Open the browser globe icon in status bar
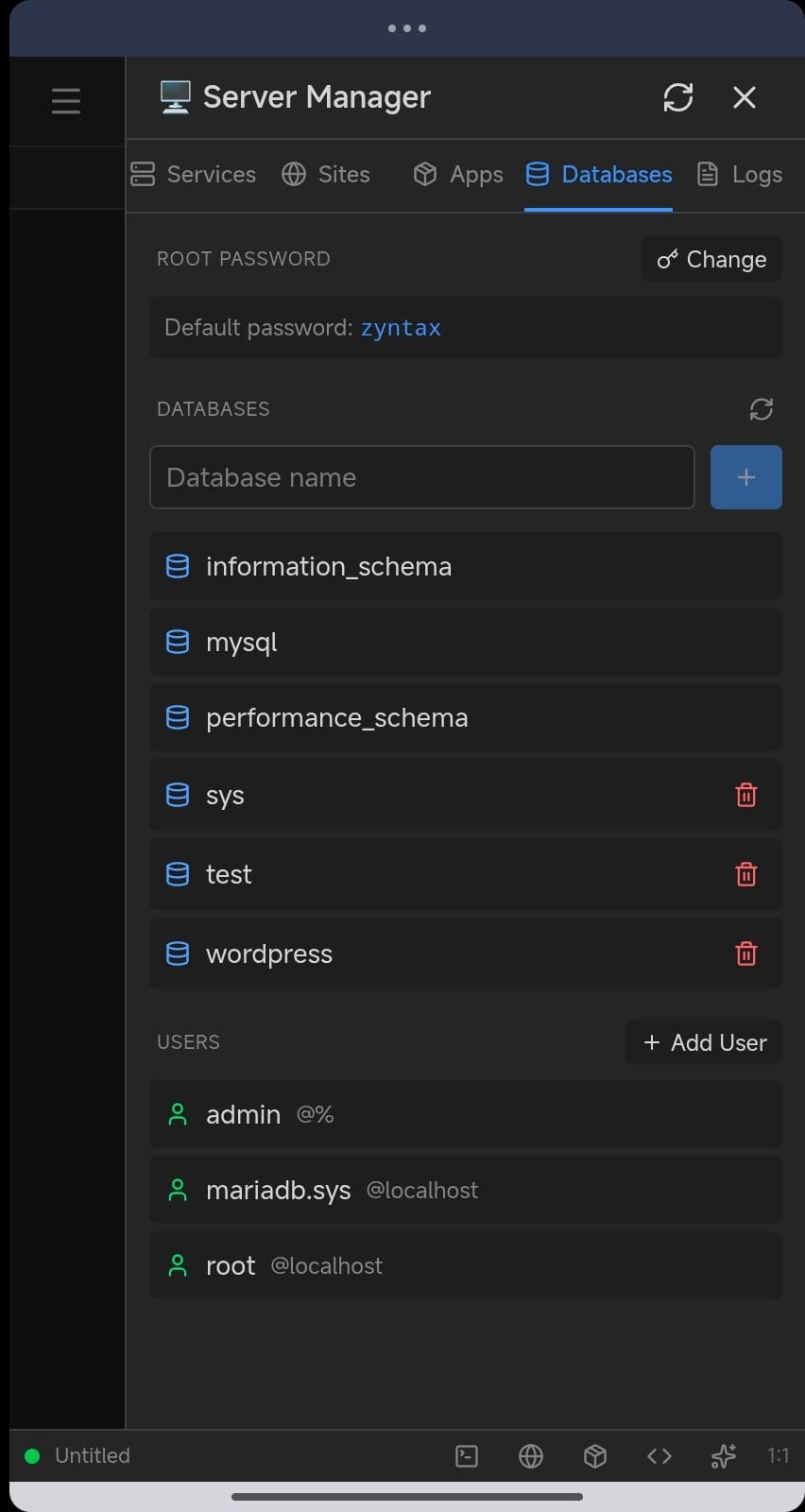The height and width of the screenshot is (1512, 805). (x=531, y=1456)
